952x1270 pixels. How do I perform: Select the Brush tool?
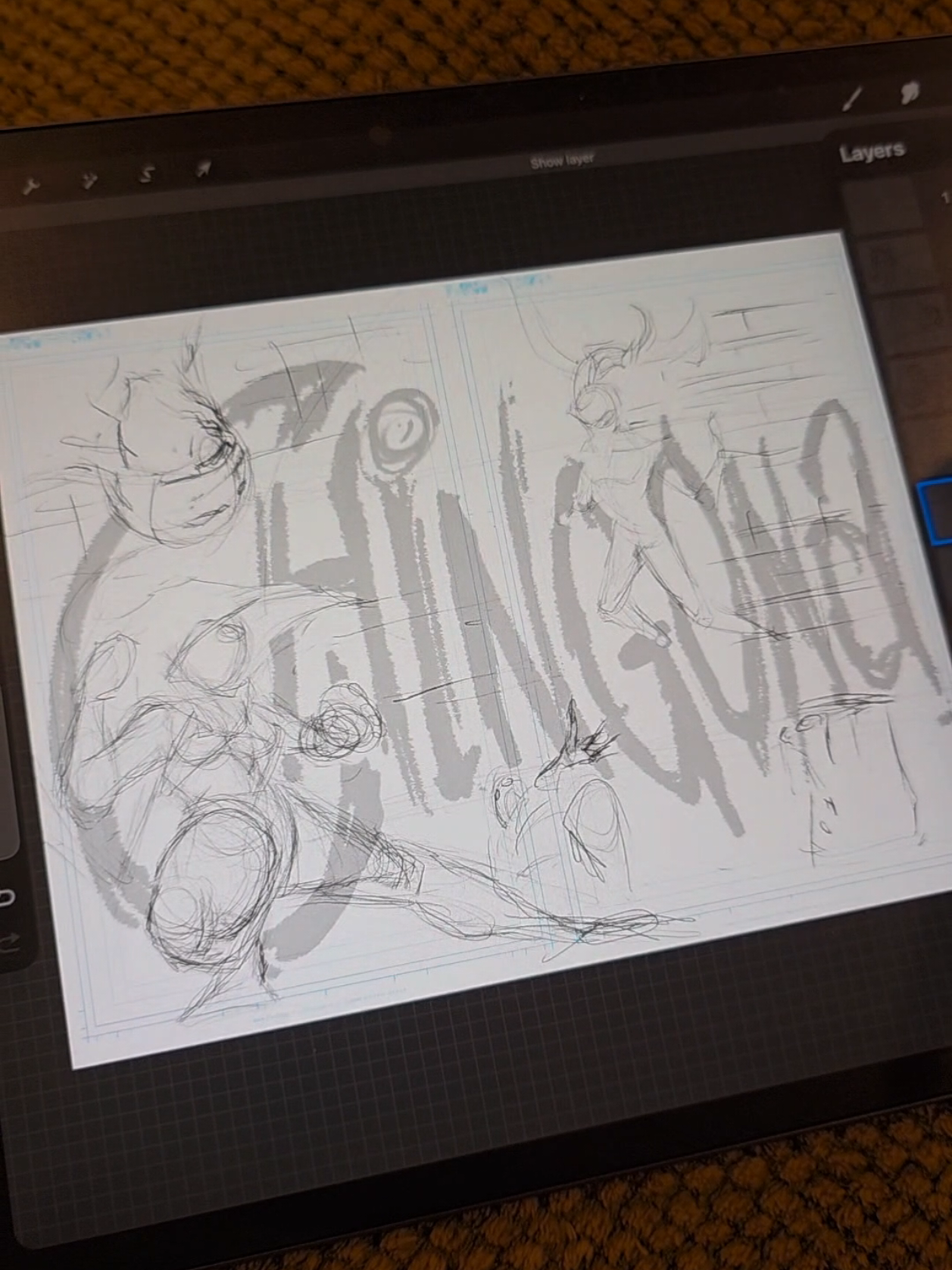point(854,98)
